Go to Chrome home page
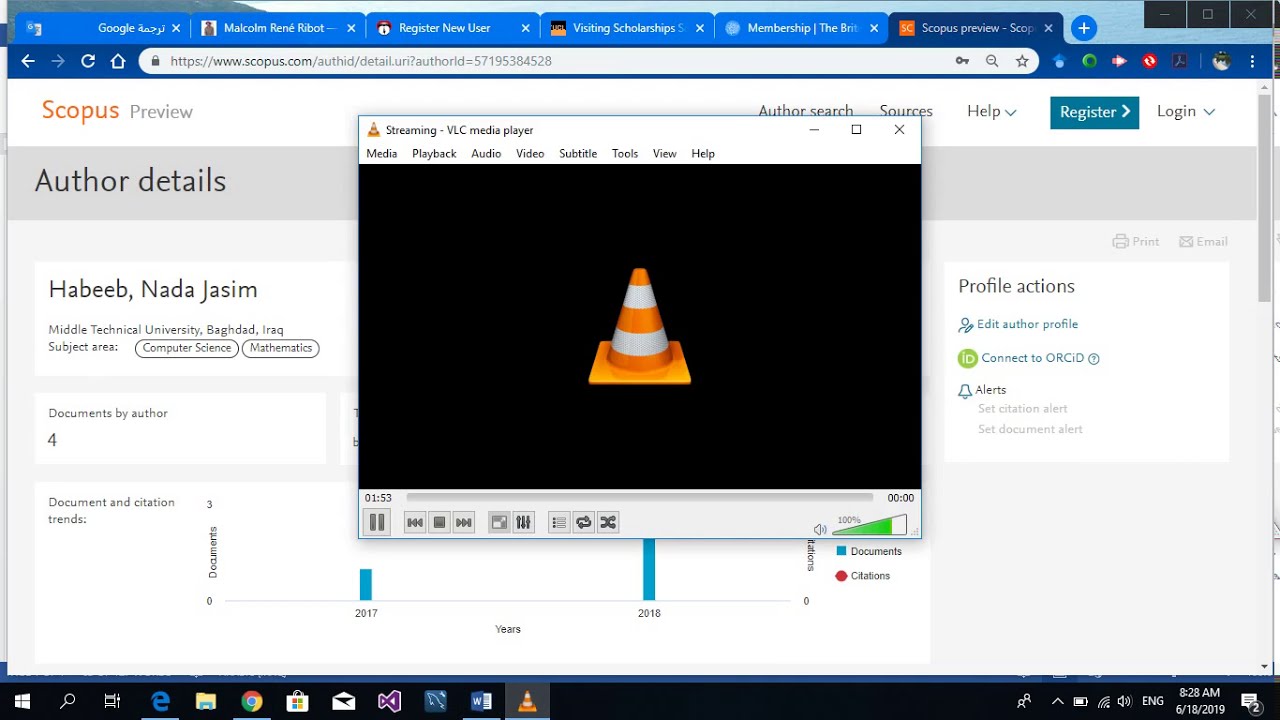This screenshot has height=720, width=1280. point(118,61)
